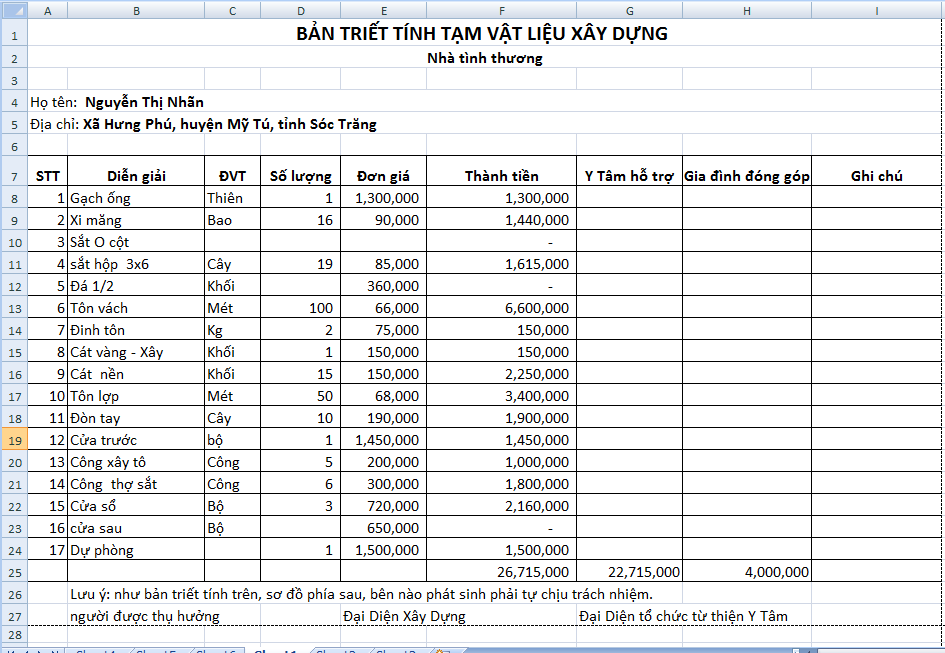This screenshot has width=945, height=653.
Task: Click the 'Tôn vách' cell
Action: coord(136,308)
